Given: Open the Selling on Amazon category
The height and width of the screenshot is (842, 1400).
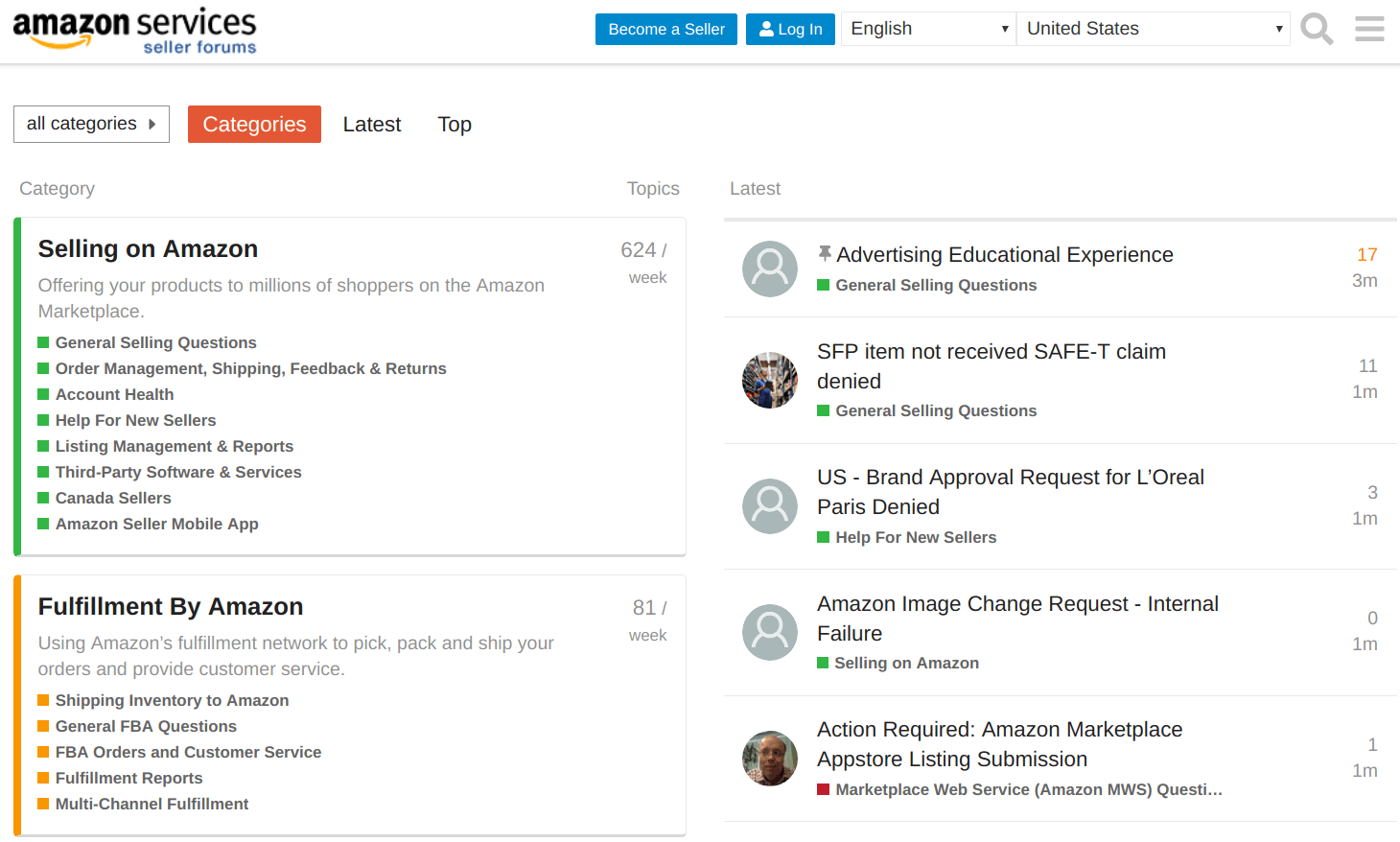Looking at the screenshot, I should click(x=148, y=248).
